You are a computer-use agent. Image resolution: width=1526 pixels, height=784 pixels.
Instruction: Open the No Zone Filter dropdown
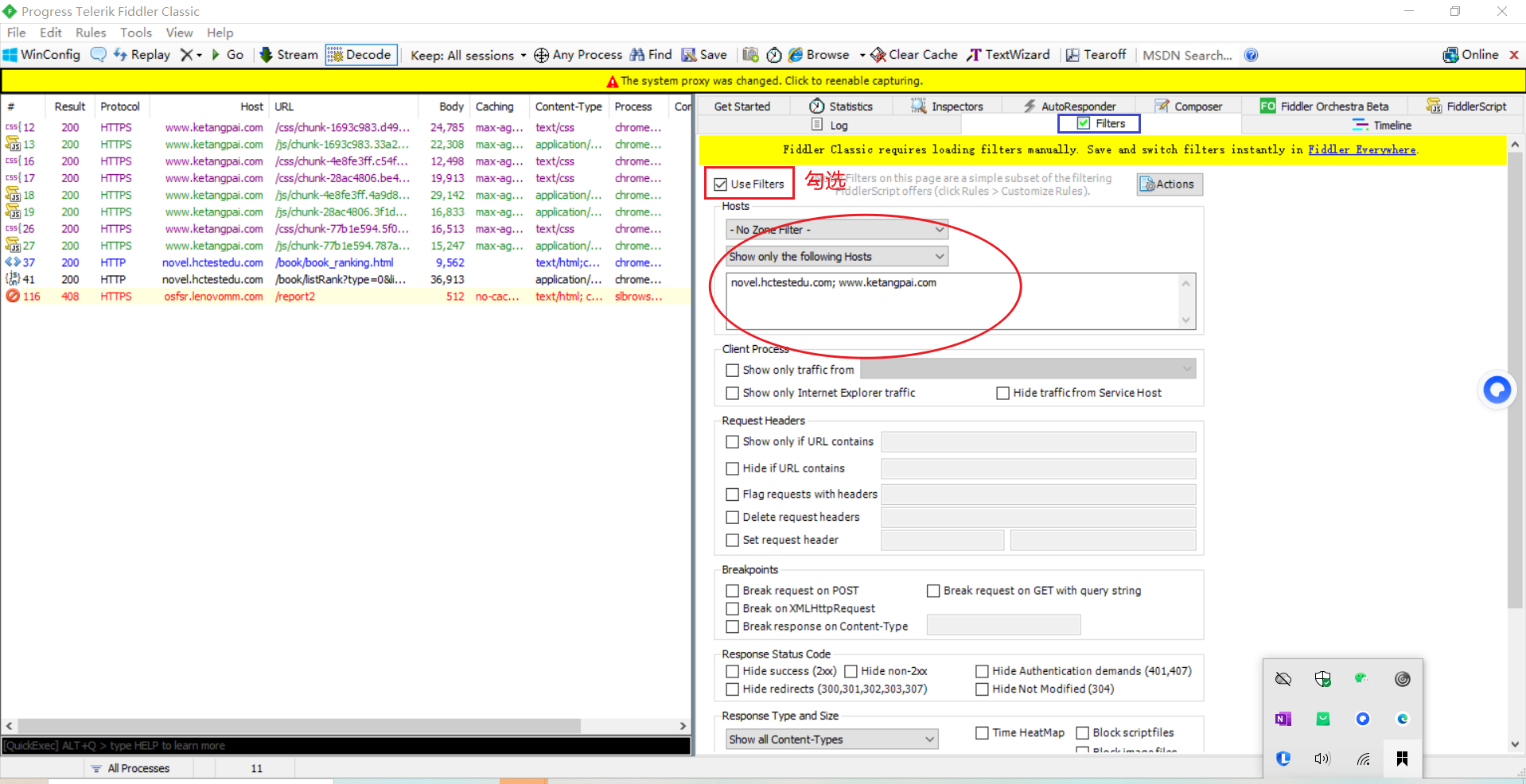(x=837, y=230)
